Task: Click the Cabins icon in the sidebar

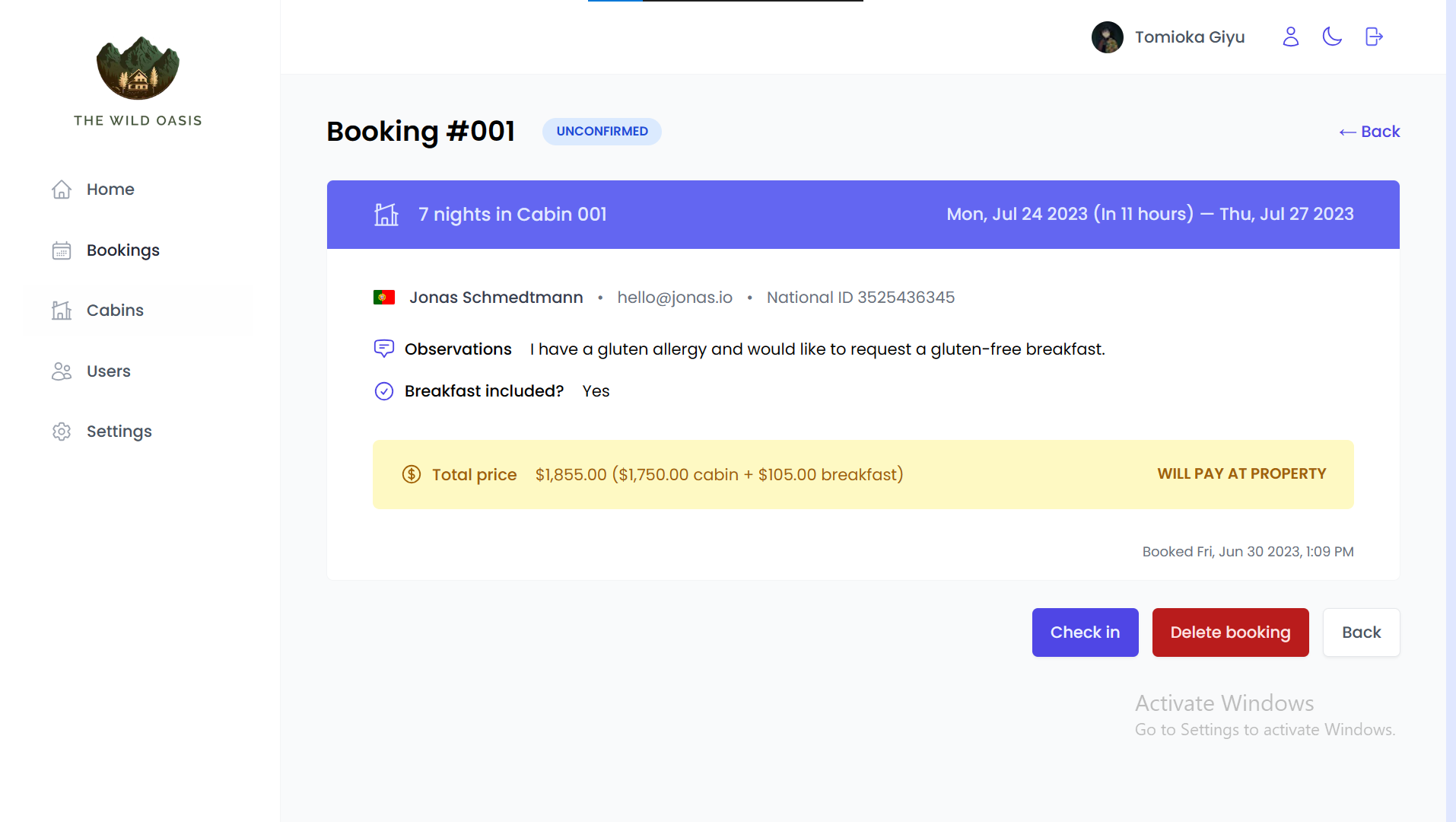Action: point(62,310)
